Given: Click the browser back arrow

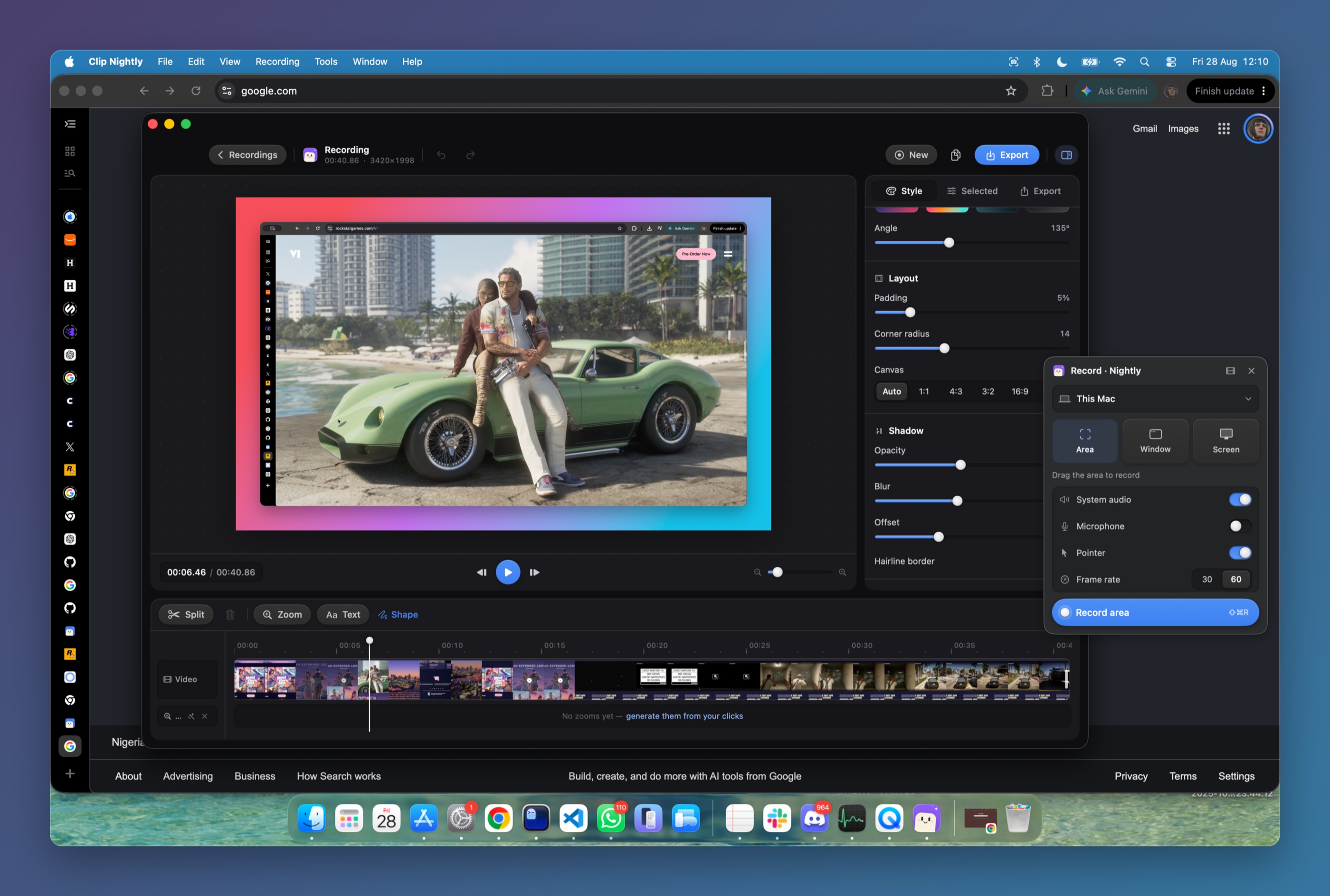Looking at the screenshot, I should 144,91.
